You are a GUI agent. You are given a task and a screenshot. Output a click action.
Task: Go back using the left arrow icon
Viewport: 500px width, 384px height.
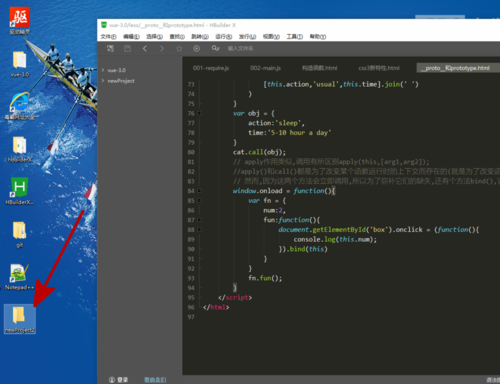point(145,49)
